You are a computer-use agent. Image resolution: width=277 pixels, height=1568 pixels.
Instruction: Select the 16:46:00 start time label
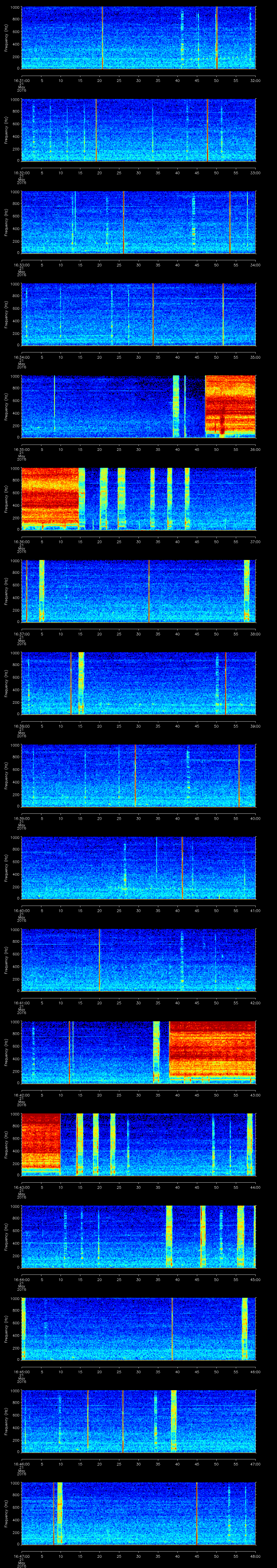[22, 1463]
